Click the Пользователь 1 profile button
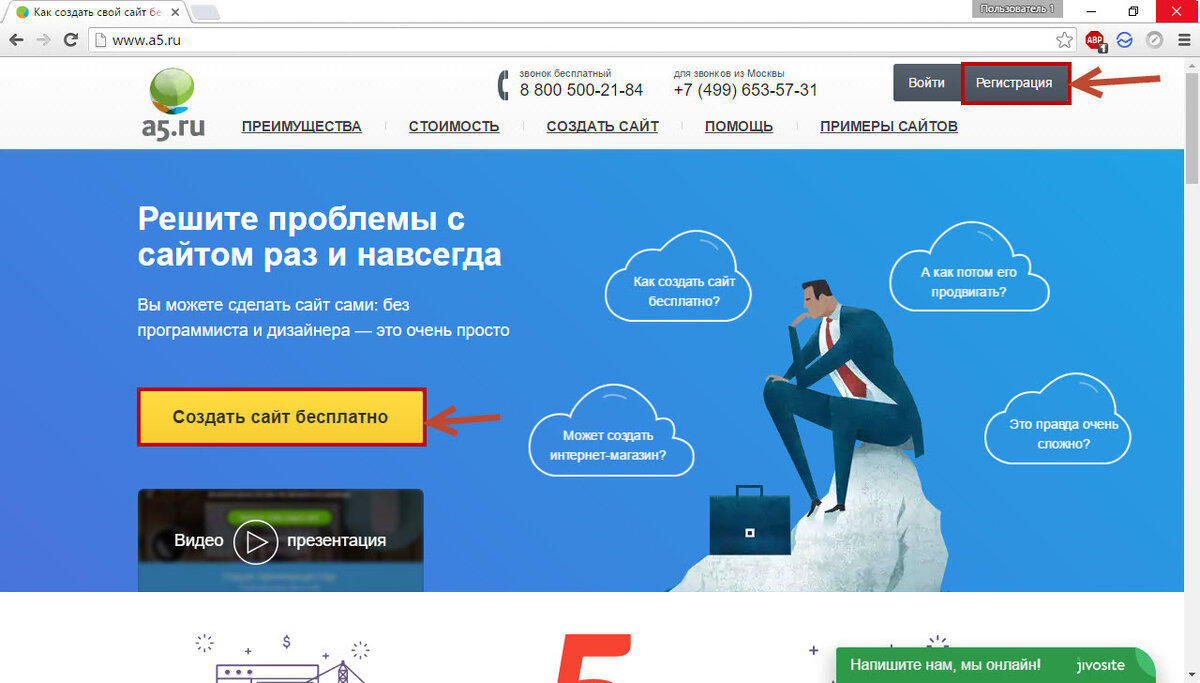The width and height of the screenshot is (1200, 683). (x=1017, y=8)
